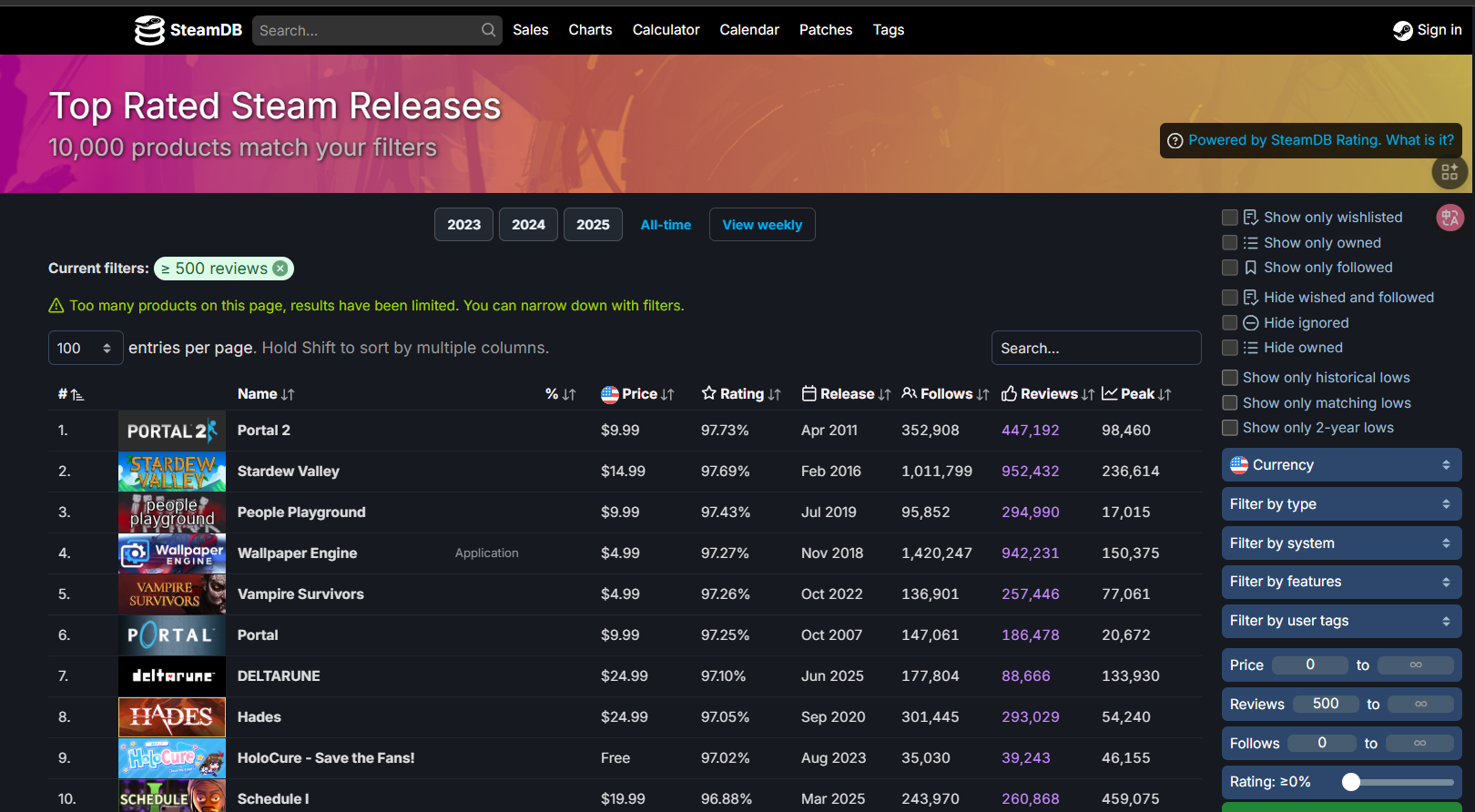Screen dimensions: 1475x812
Task: Open the Calculator page
Action: [x=666, y=30]
